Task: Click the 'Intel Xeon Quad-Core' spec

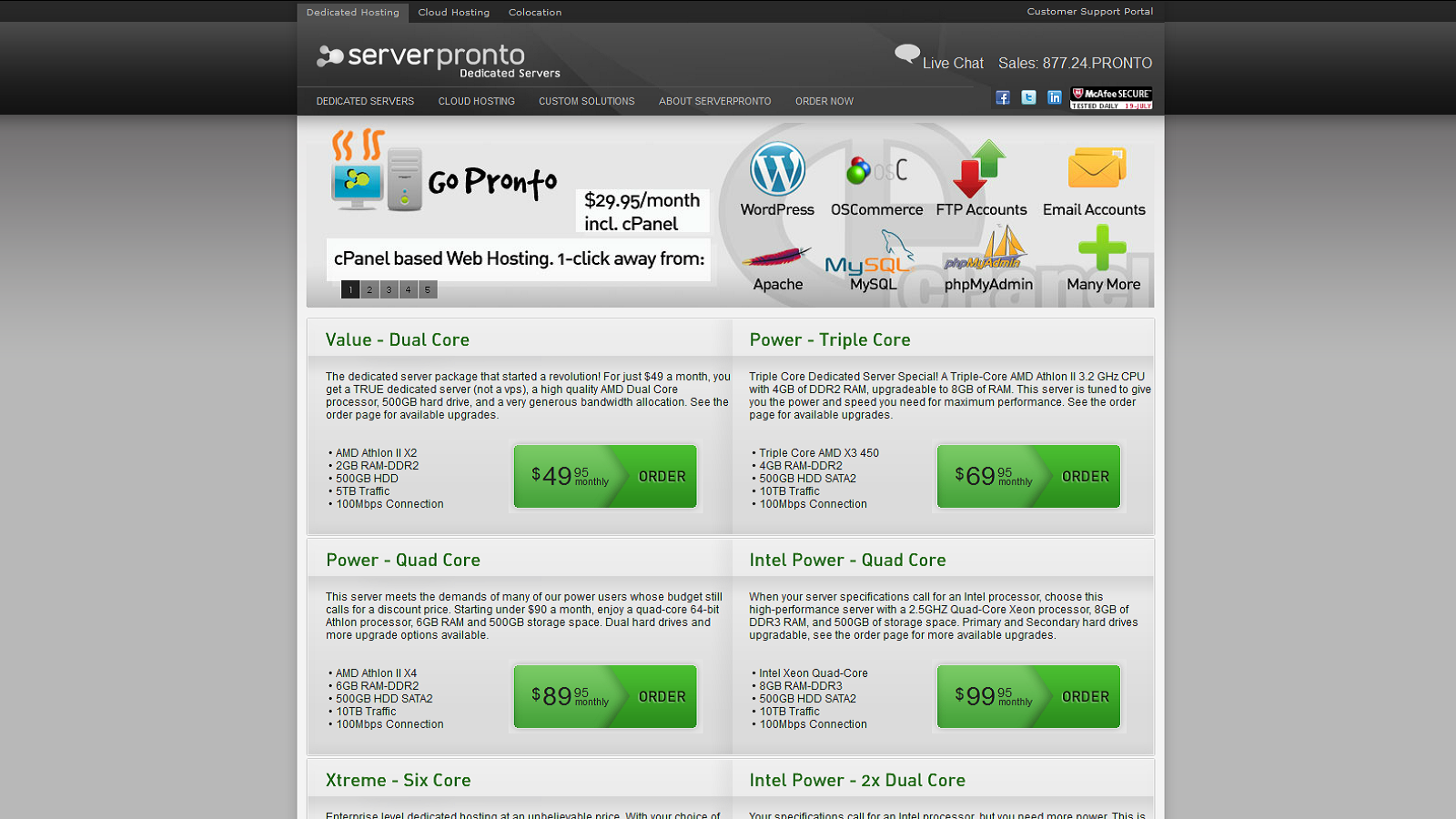Action: click(x=814, y=673)
